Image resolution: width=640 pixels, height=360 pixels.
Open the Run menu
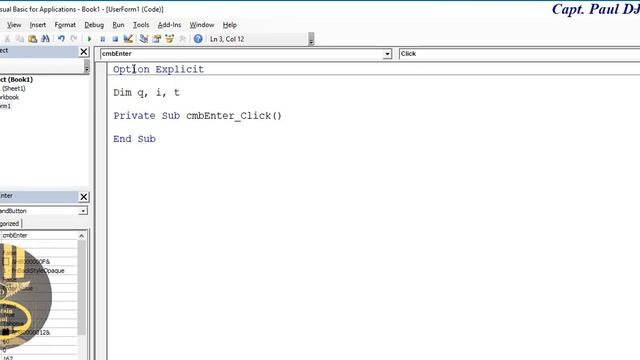point(118,25)
